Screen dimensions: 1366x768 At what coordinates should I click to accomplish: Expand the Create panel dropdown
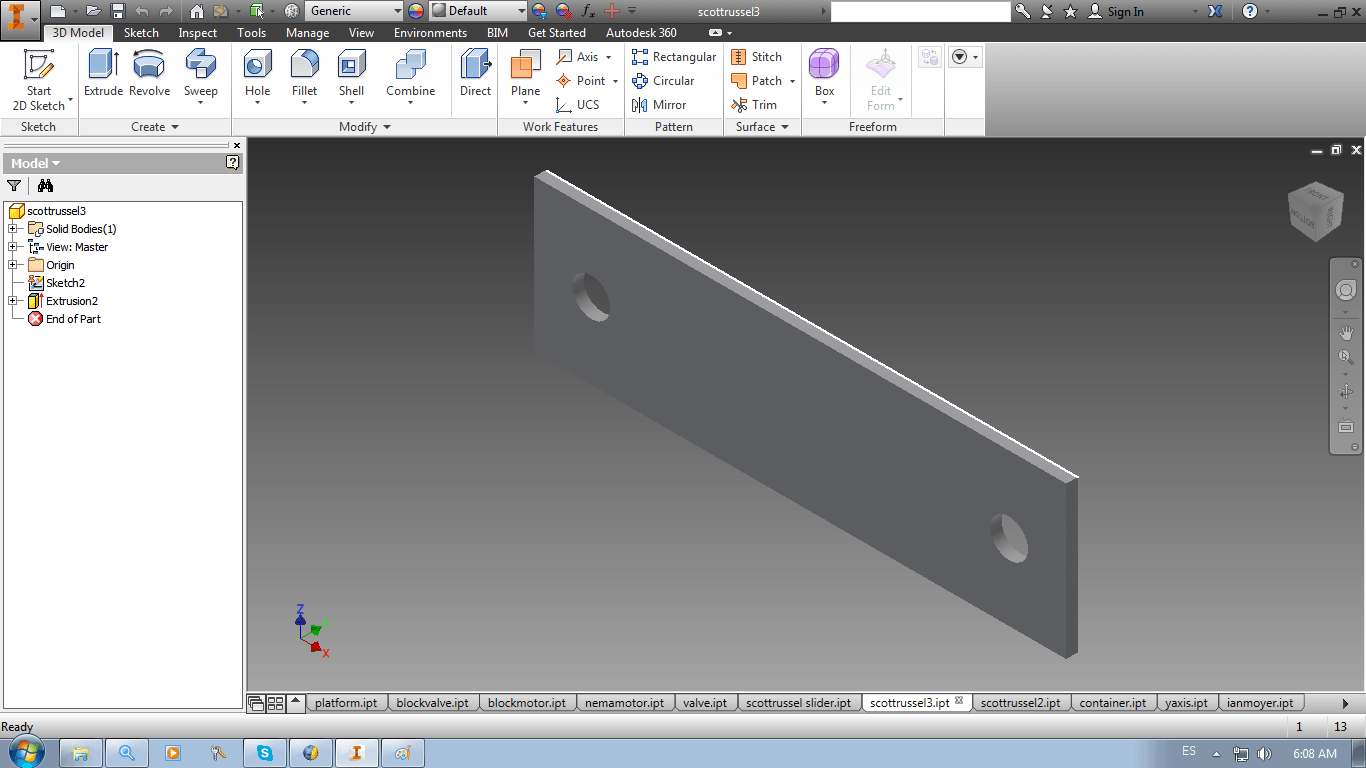tap(155, 127)
